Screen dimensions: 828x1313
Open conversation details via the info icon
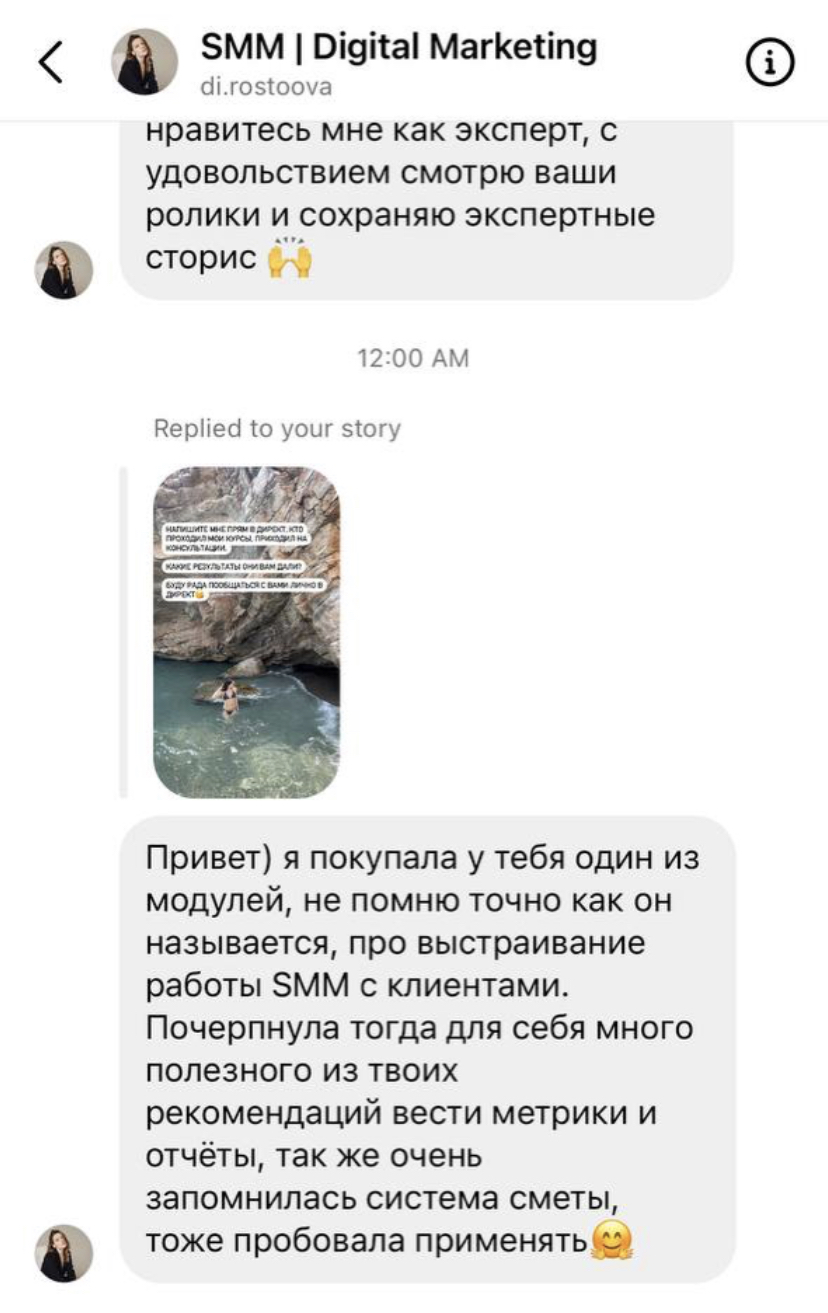point(770,63)
